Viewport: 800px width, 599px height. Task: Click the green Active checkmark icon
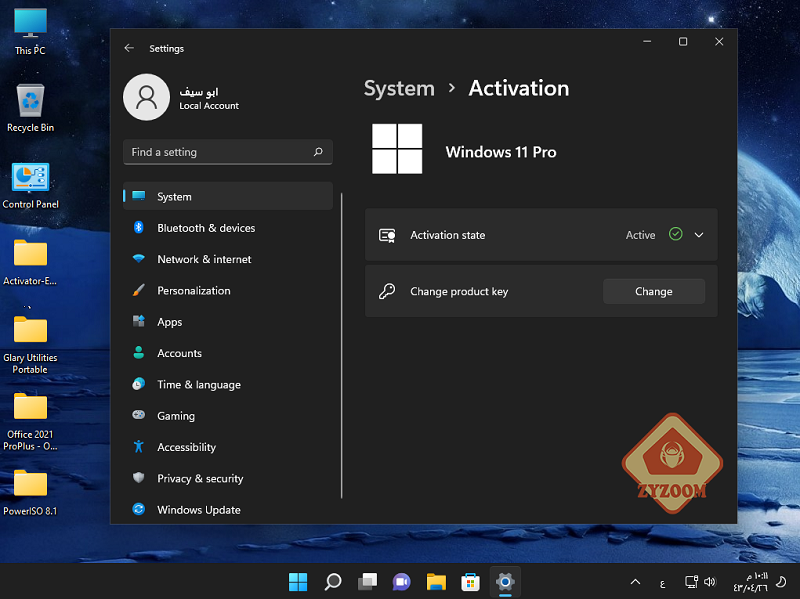click(676, 234)
